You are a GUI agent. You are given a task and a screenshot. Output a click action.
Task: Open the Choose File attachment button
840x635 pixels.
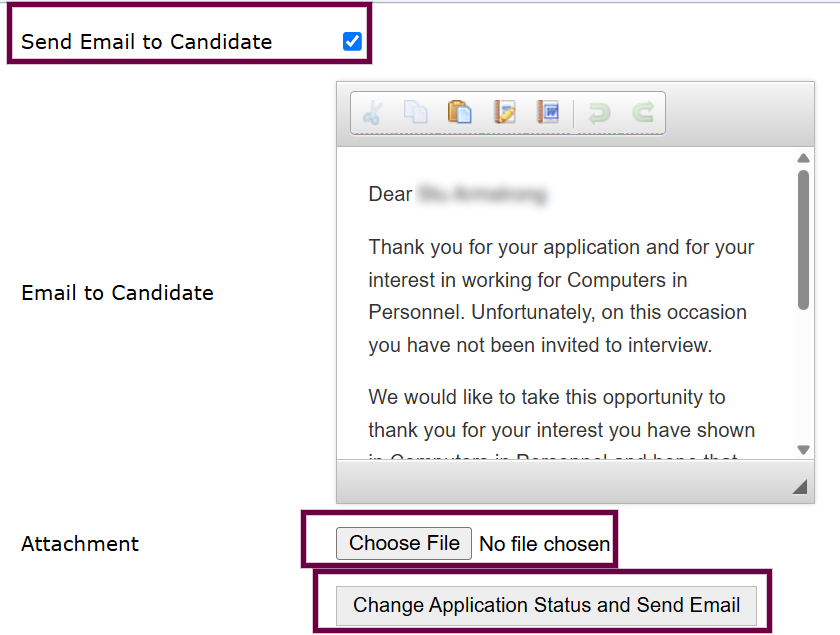pyautogui.click(x=404, y=543)
